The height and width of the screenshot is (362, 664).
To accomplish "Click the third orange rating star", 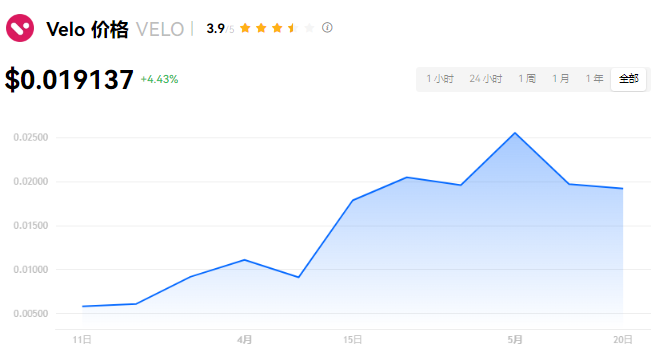I will pyautogui.click(x=277, y=28).
